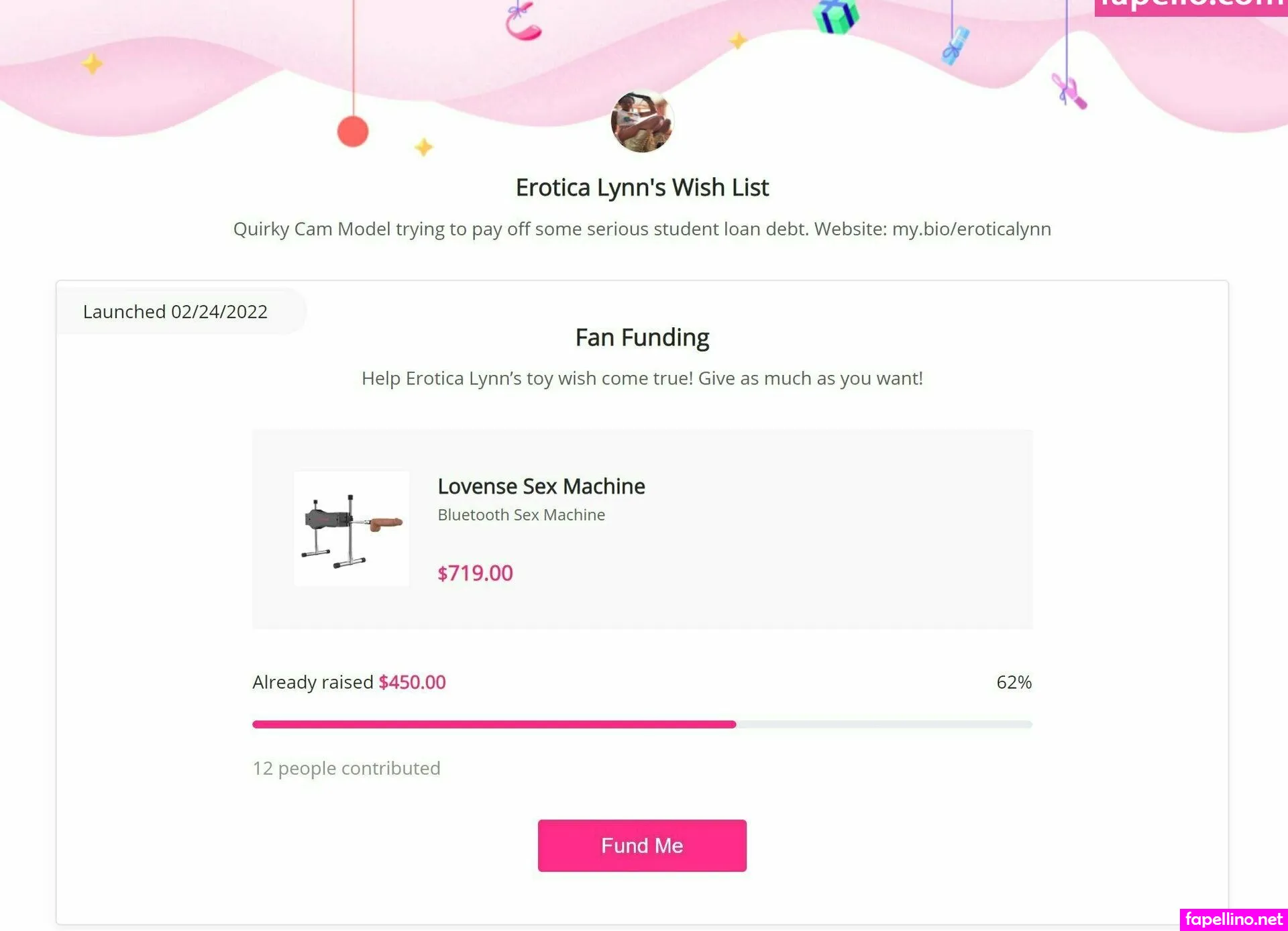Click the yellow star at far left
The height and width of the screenshot is (931, 1288).
[92, 64]
